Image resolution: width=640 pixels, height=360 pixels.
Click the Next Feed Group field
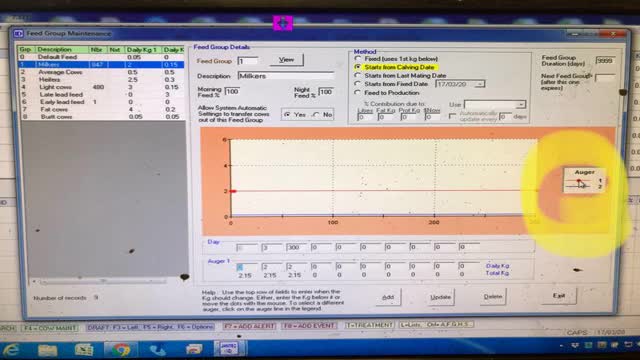tap(605, 78)
